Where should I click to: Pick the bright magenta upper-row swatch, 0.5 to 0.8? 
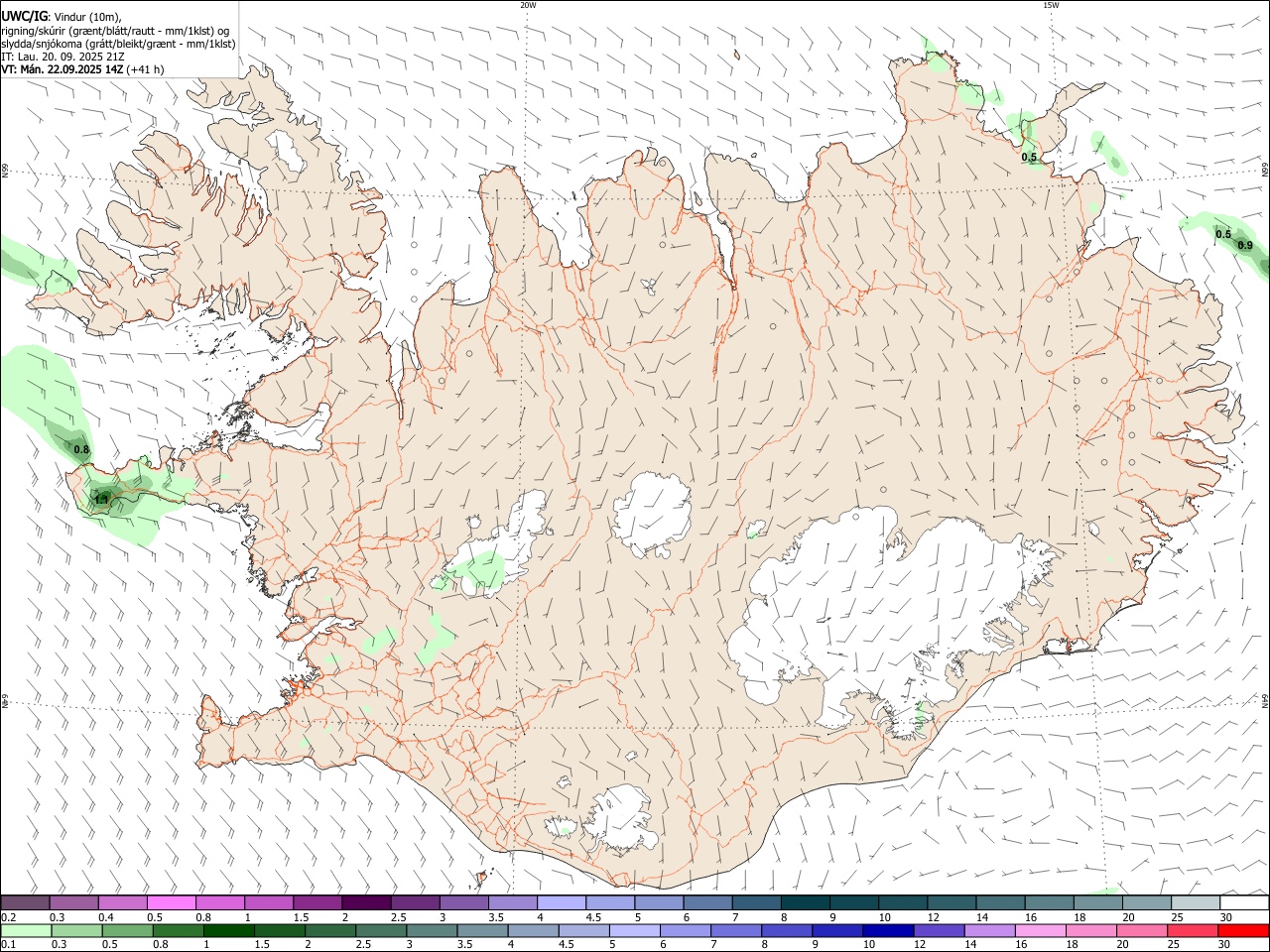[x=171, y=903]
